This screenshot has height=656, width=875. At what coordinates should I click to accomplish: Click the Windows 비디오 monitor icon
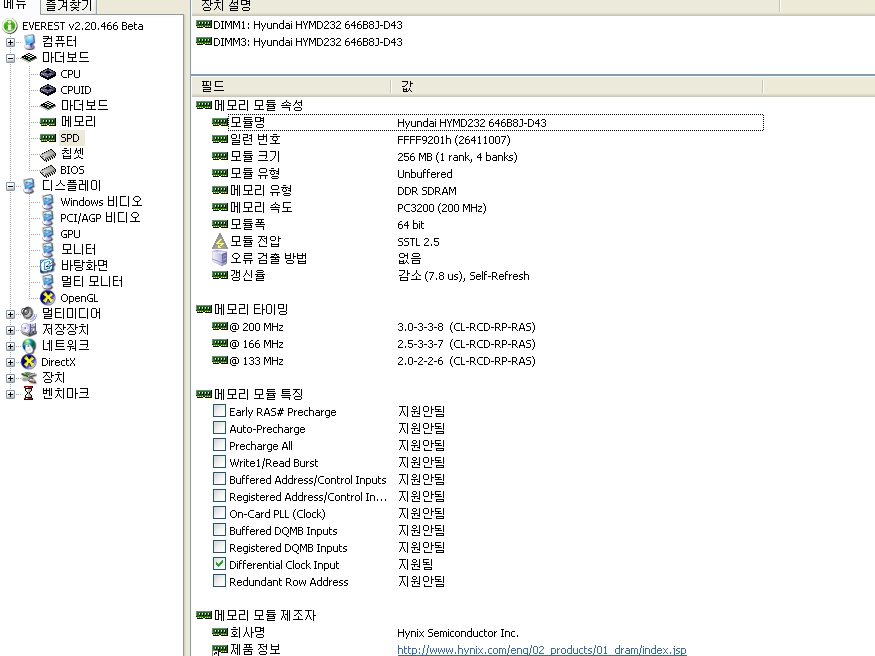click(x=48, y=202)
